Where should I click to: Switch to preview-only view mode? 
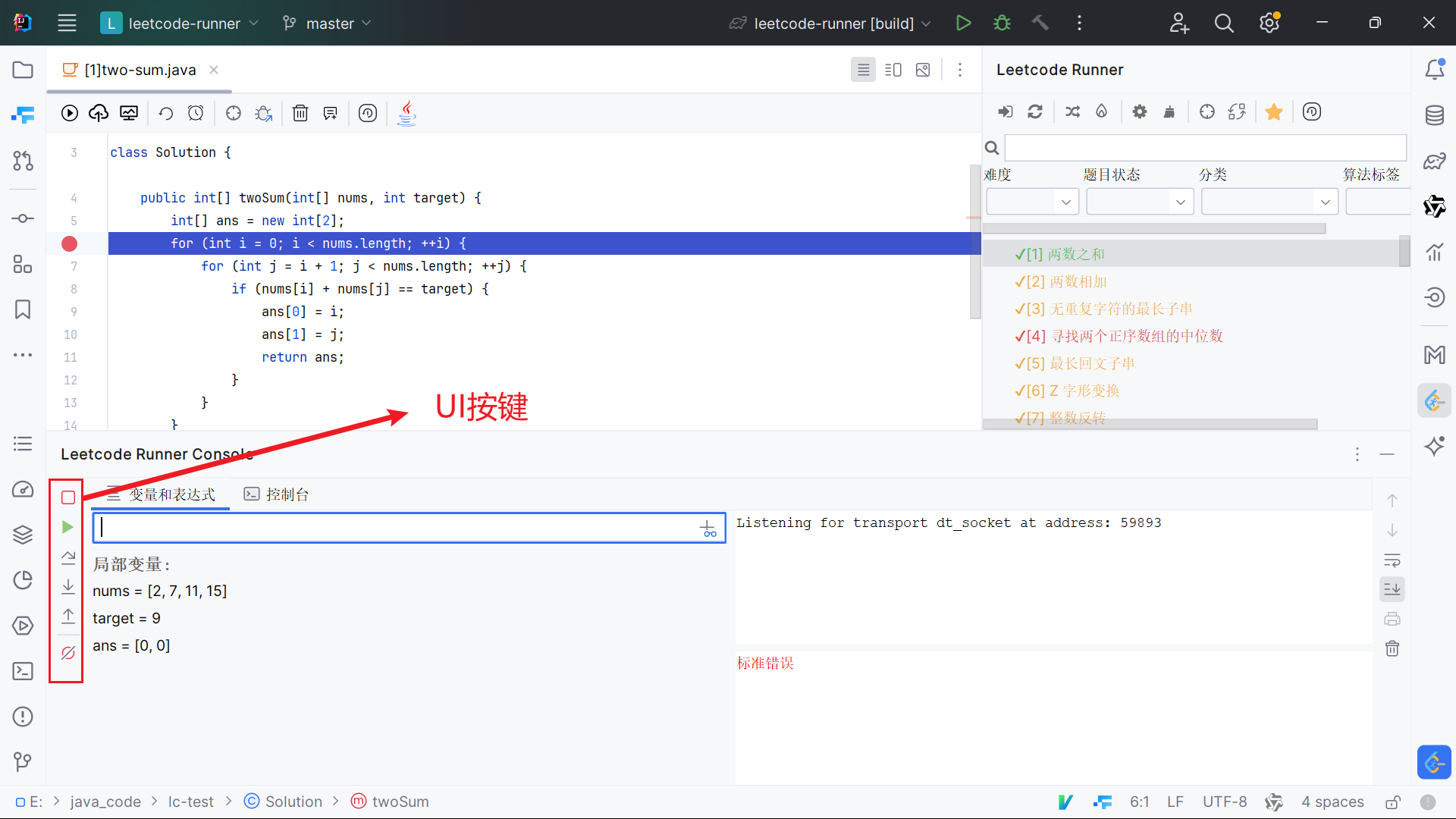pyautogui.click(x=923, y=70)
